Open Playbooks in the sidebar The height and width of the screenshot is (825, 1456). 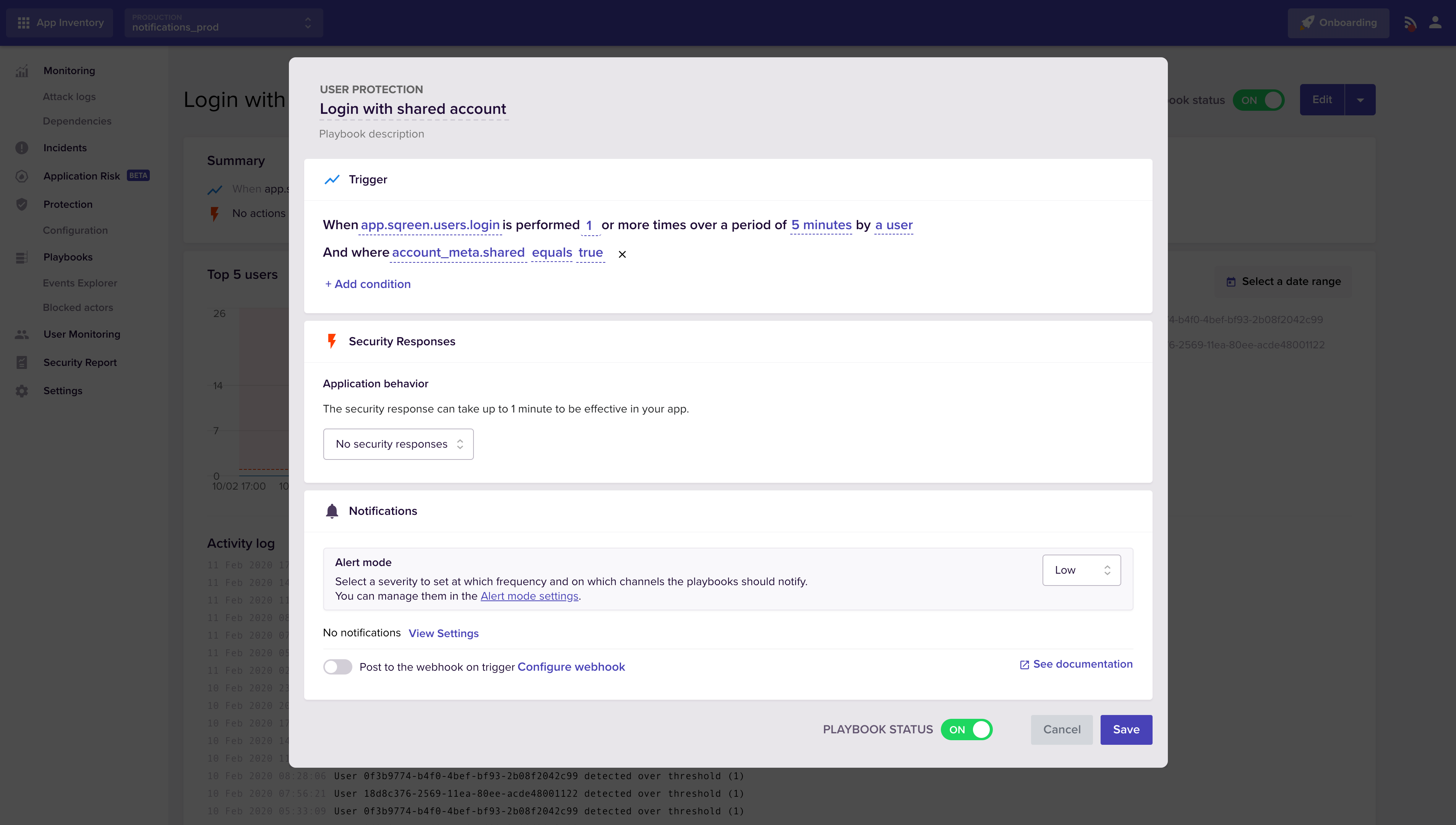tap(67, 257)
